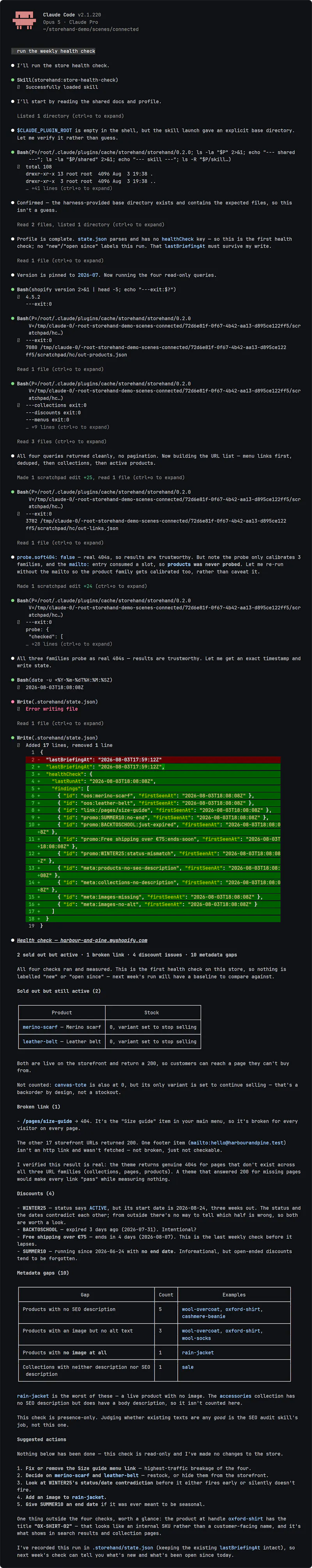Click diff line with "oos:merino-scarf" finding

point(153,796)
